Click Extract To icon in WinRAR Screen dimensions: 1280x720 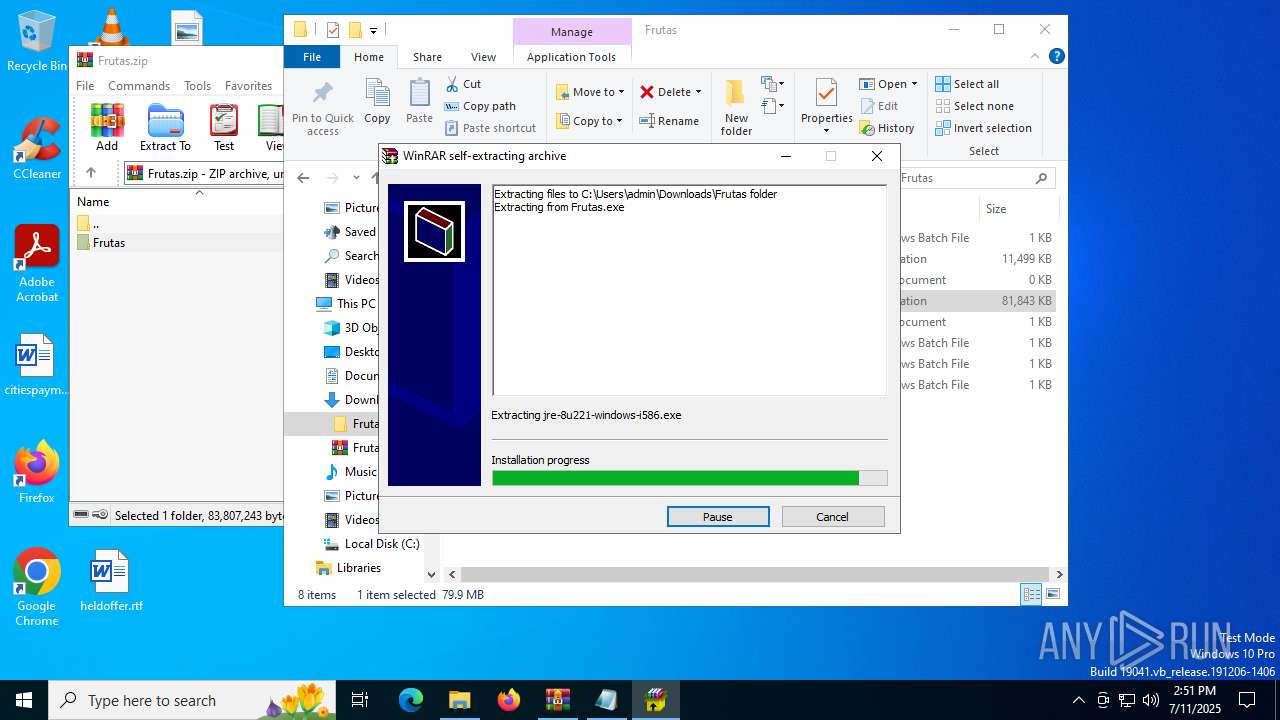[165, 128]
